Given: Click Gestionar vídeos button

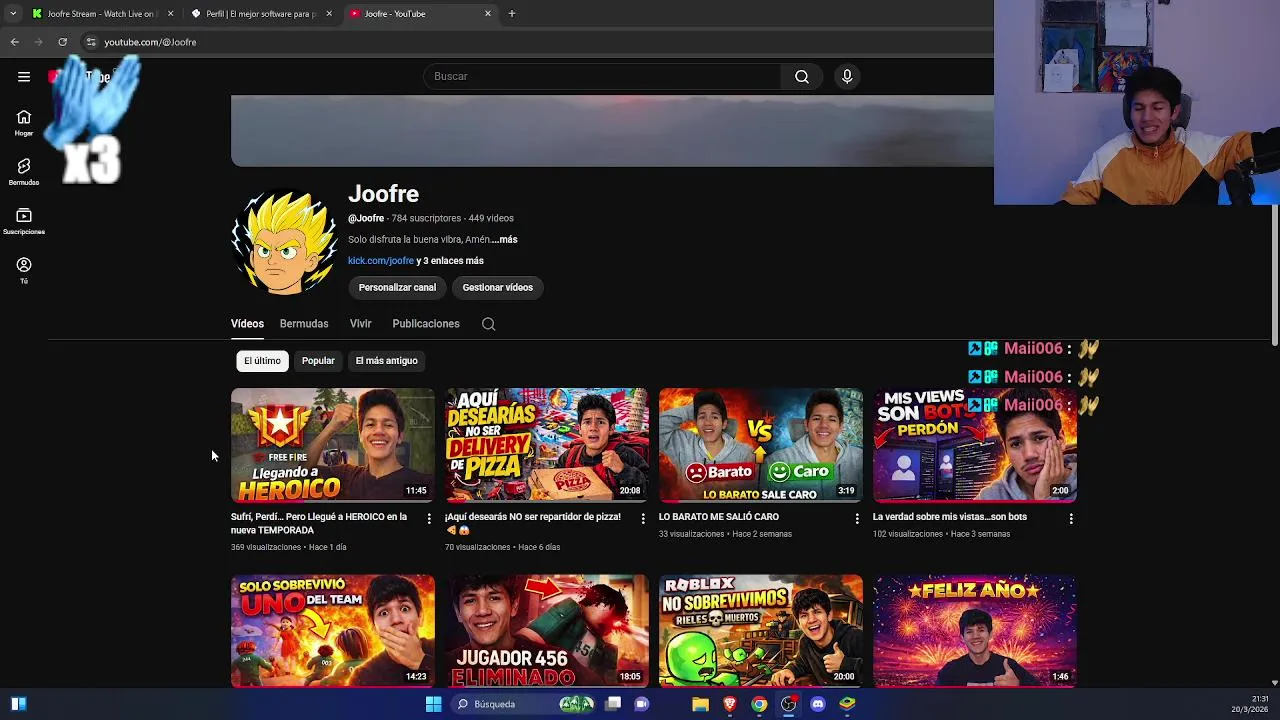Looking at the screenshot, I should [x=498, y=288].
